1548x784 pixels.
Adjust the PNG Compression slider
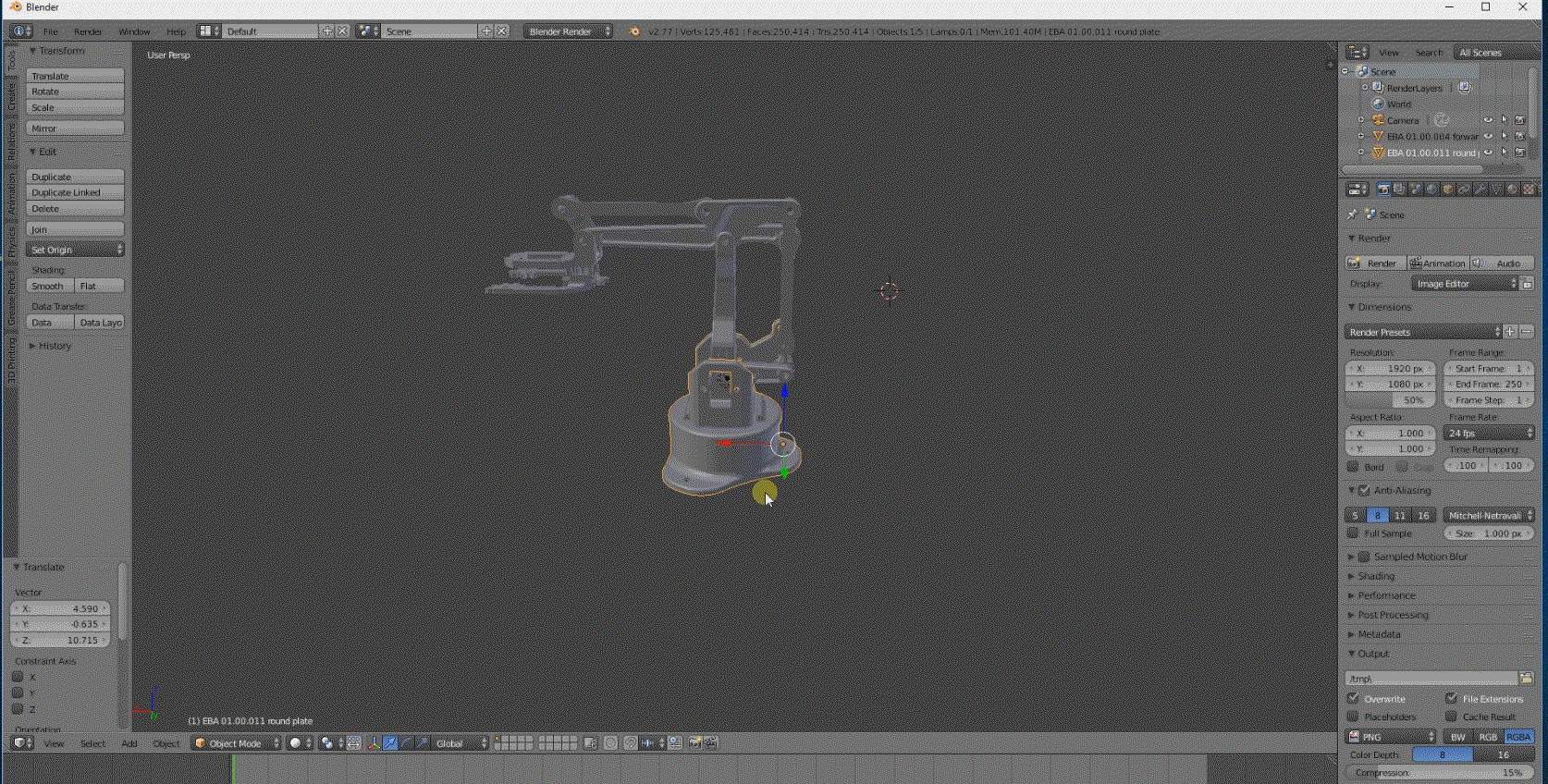pyautogui.click(x=1439, y=772)
